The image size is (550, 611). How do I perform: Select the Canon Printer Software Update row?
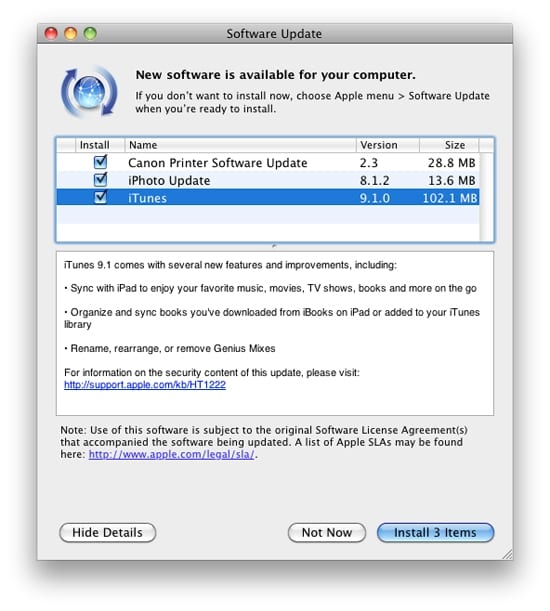pyautogui.click(x=268, y=162)
